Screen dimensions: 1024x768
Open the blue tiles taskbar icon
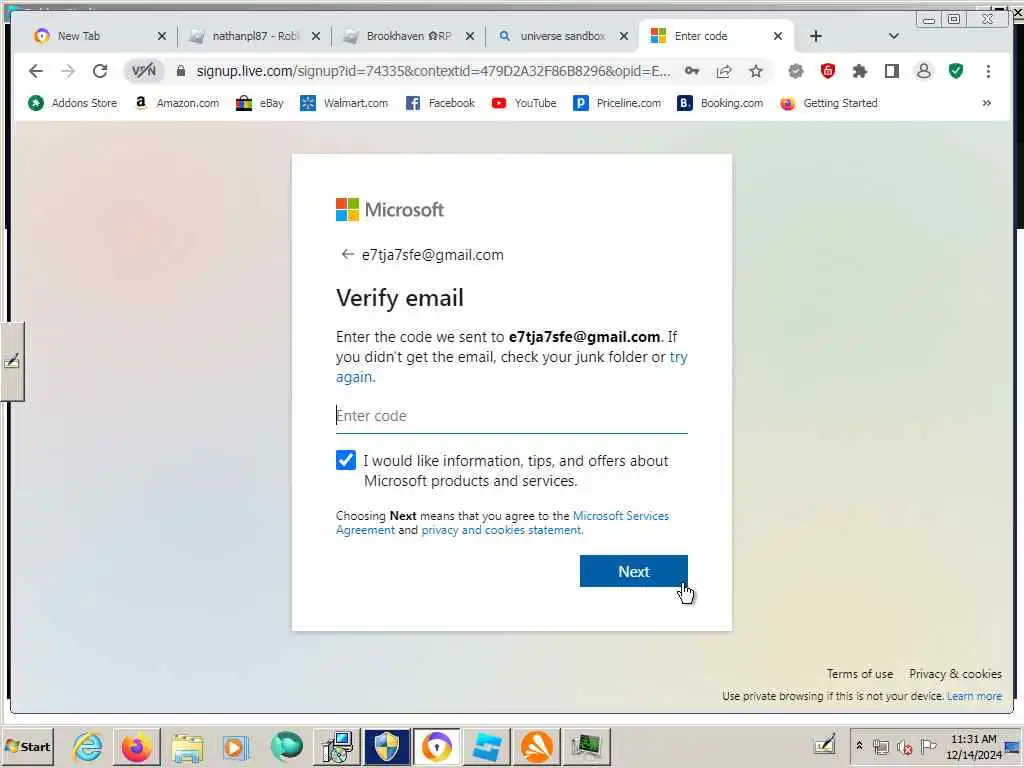click(x=487, y=746)
